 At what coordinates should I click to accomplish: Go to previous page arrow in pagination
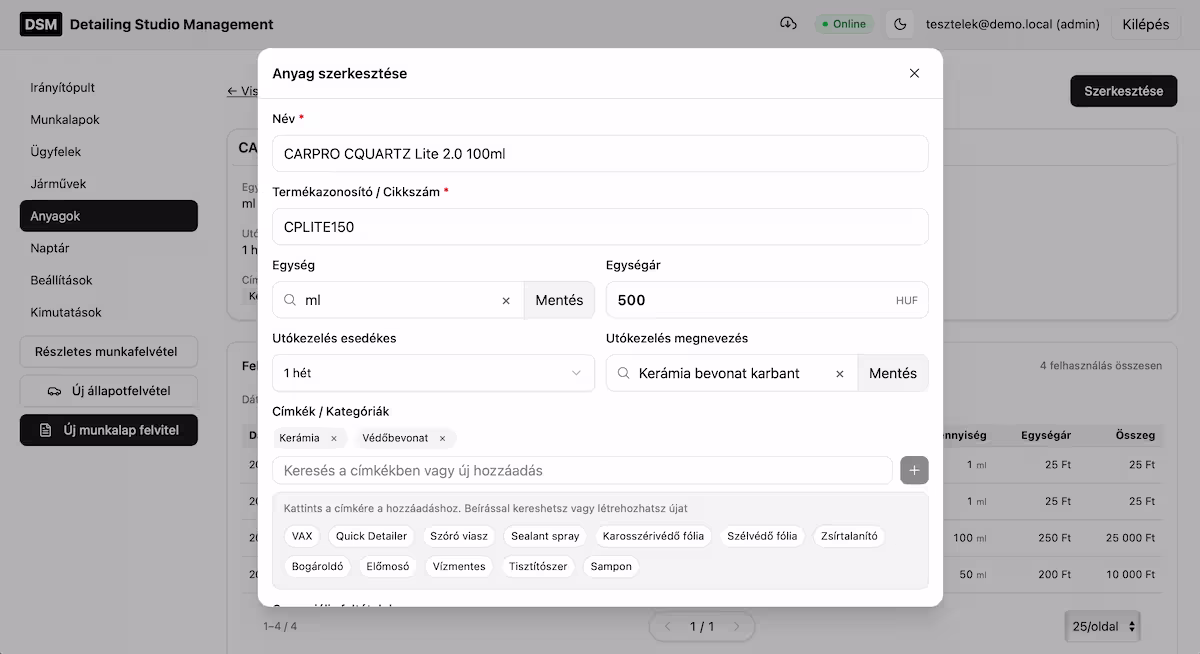click(667, 627)
